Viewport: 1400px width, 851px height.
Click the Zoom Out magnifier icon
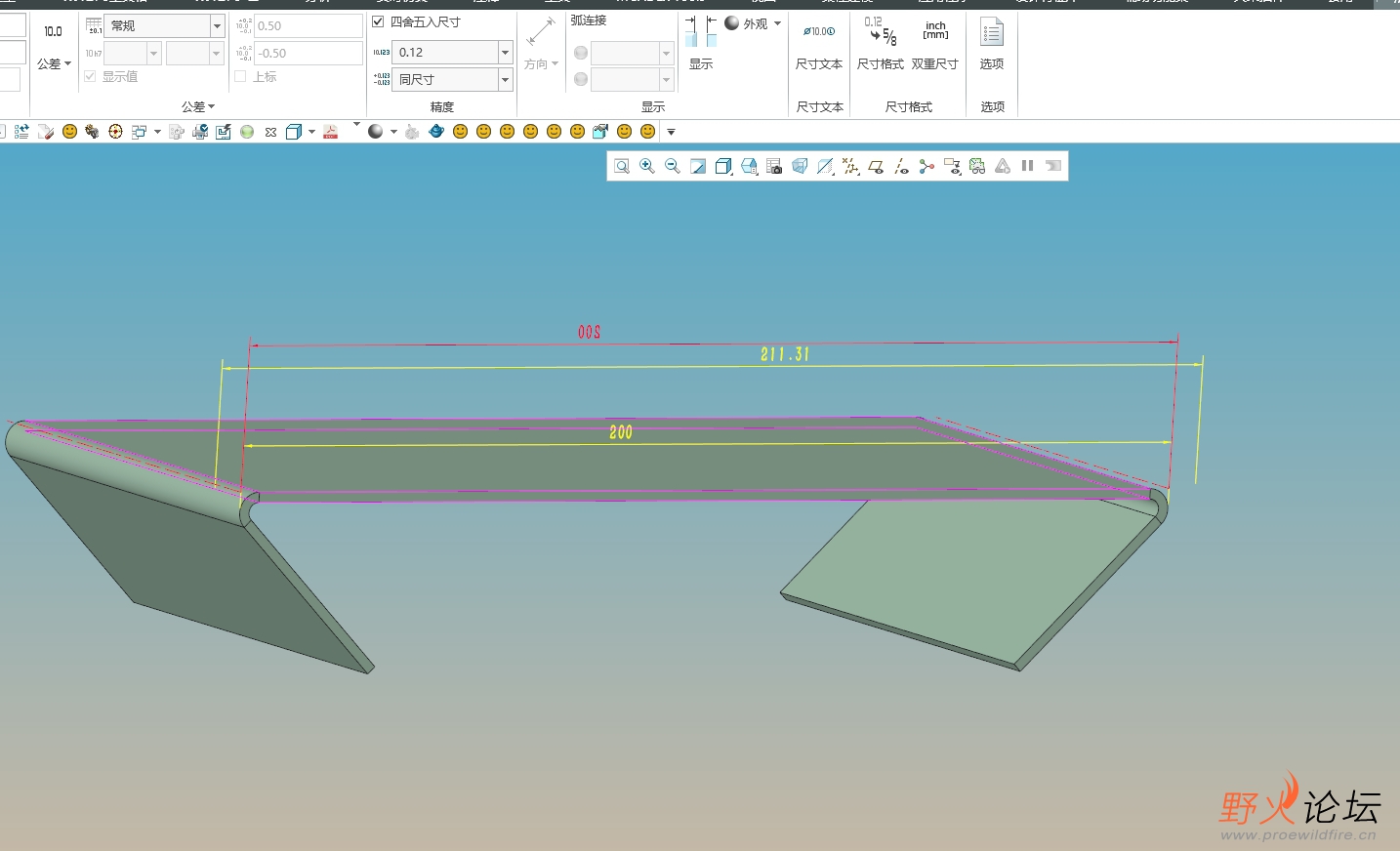pyautogui.click(x=673, y=166)
